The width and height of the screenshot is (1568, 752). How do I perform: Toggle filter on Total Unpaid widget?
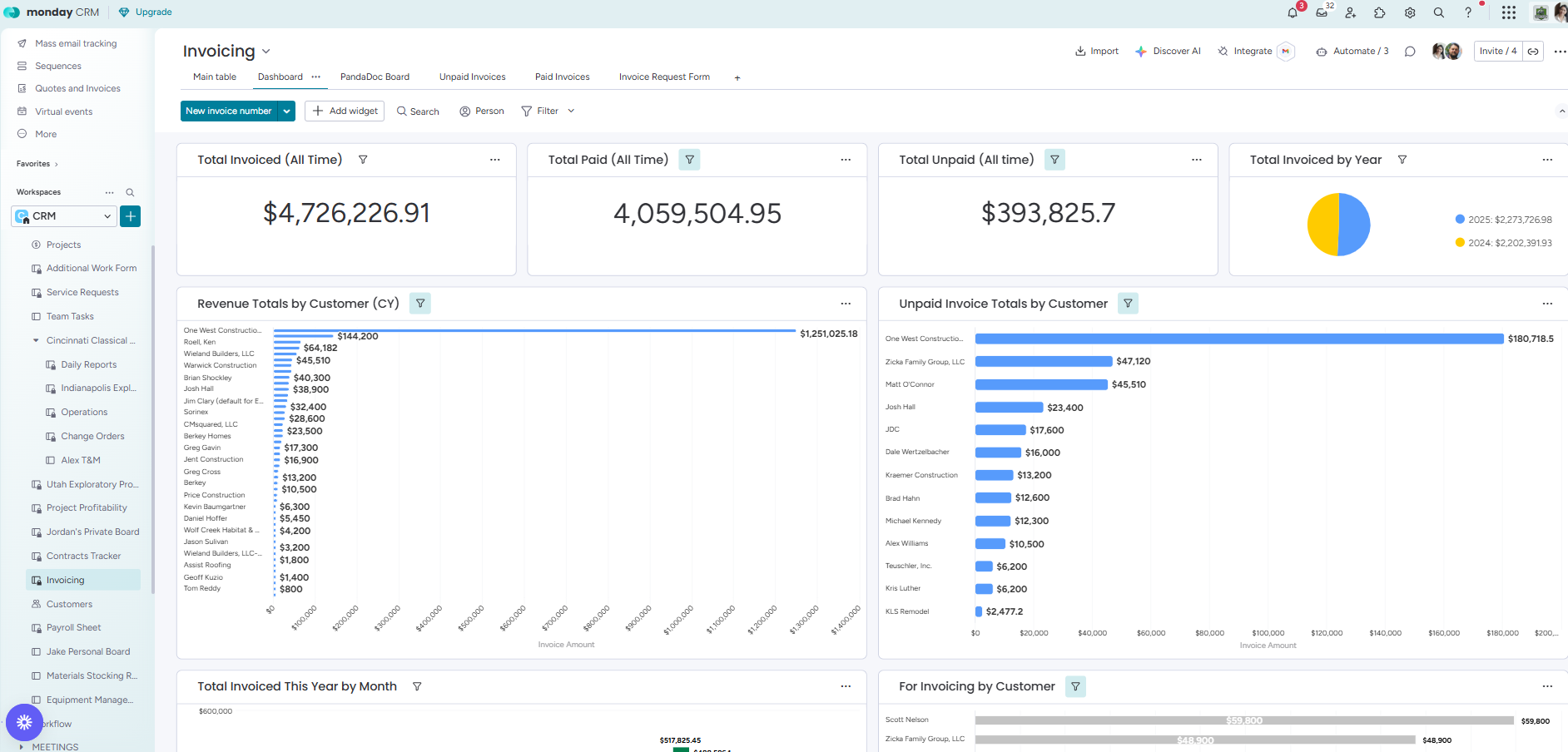[1054, 160]
